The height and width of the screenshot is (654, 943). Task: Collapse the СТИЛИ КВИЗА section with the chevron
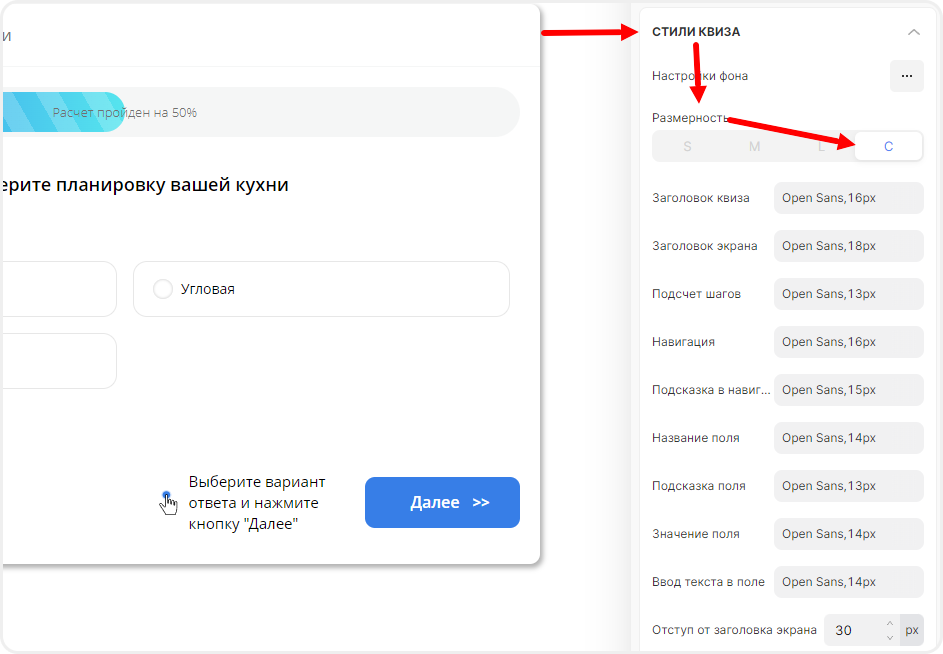(x=913, y=32)
